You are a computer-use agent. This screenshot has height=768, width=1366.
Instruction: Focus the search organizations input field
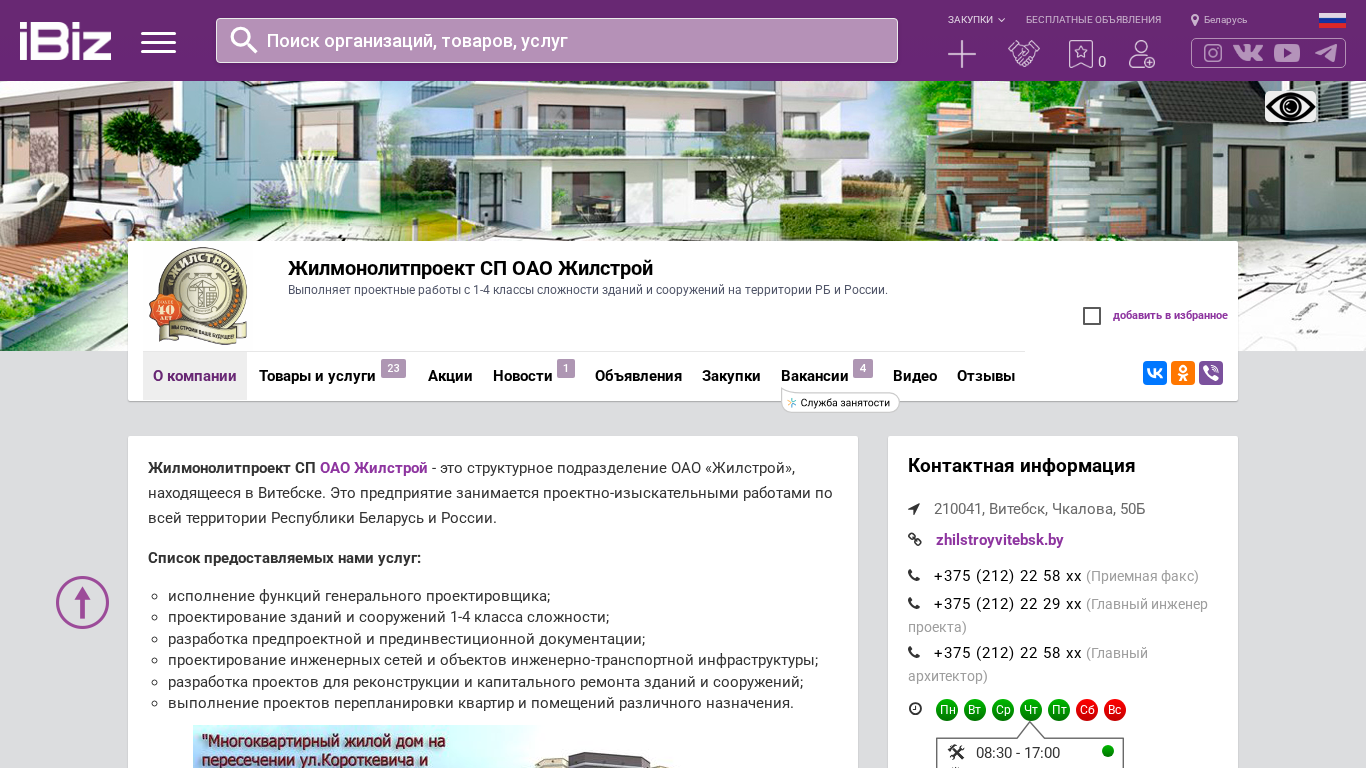[557, 40]
